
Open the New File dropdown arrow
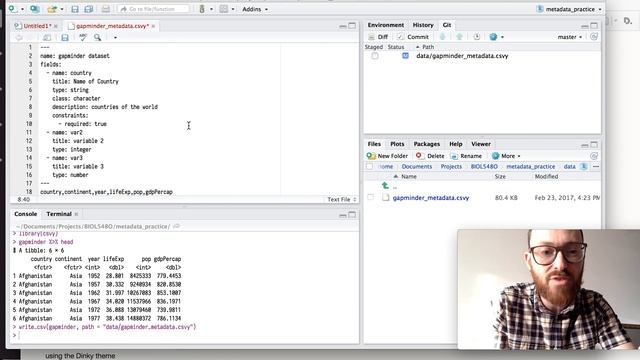coord(22,9)
